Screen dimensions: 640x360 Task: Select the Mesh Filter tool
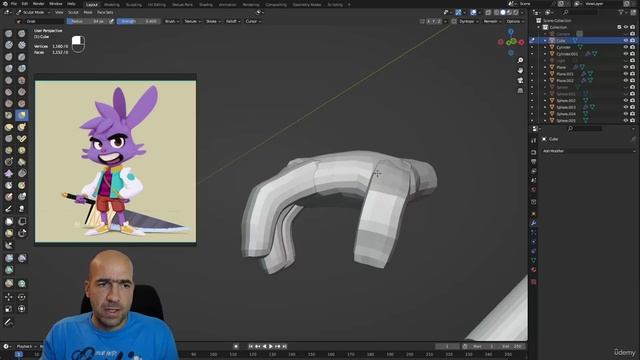point(9,258)
